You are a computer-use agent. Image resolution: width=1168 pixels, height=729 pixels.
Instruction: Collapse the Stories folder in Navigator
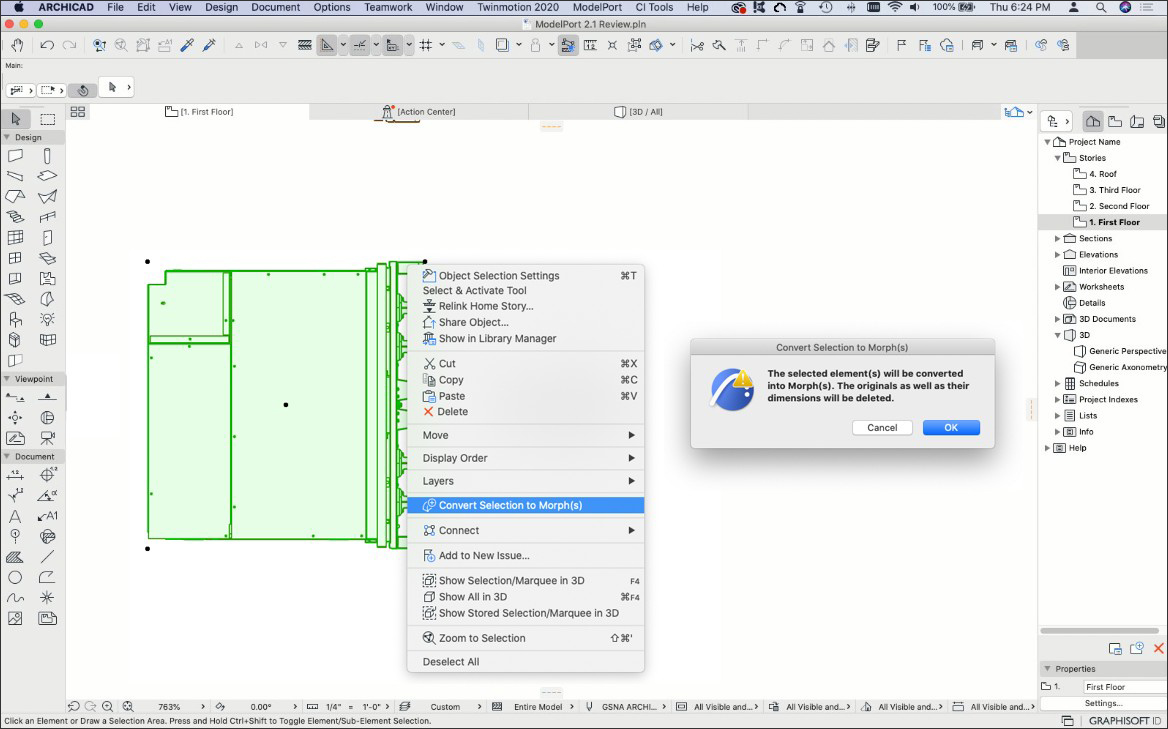(1058, 158)
